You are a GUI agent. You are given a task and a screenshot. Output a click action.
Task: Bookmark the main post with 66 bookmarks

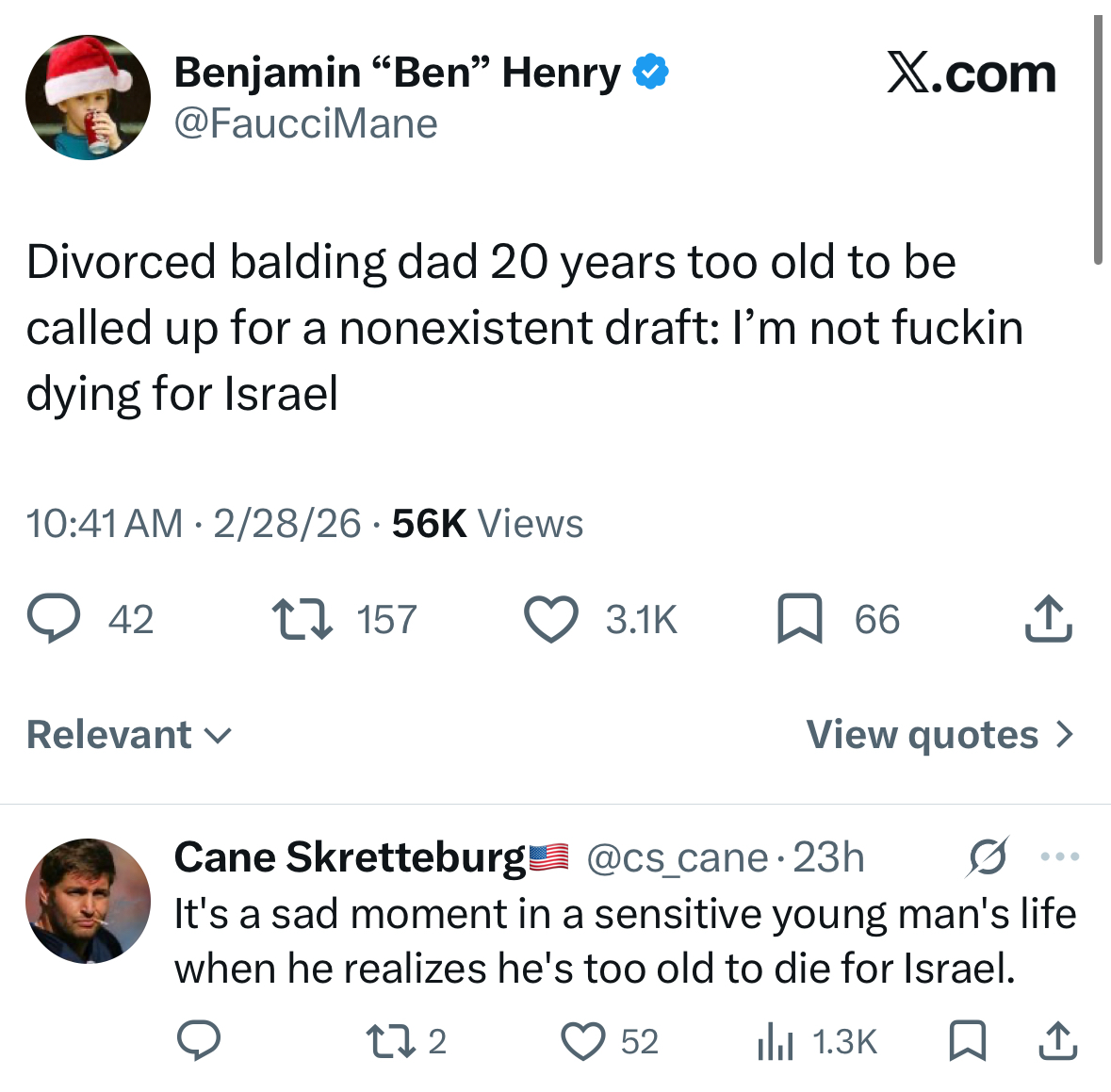799,620
